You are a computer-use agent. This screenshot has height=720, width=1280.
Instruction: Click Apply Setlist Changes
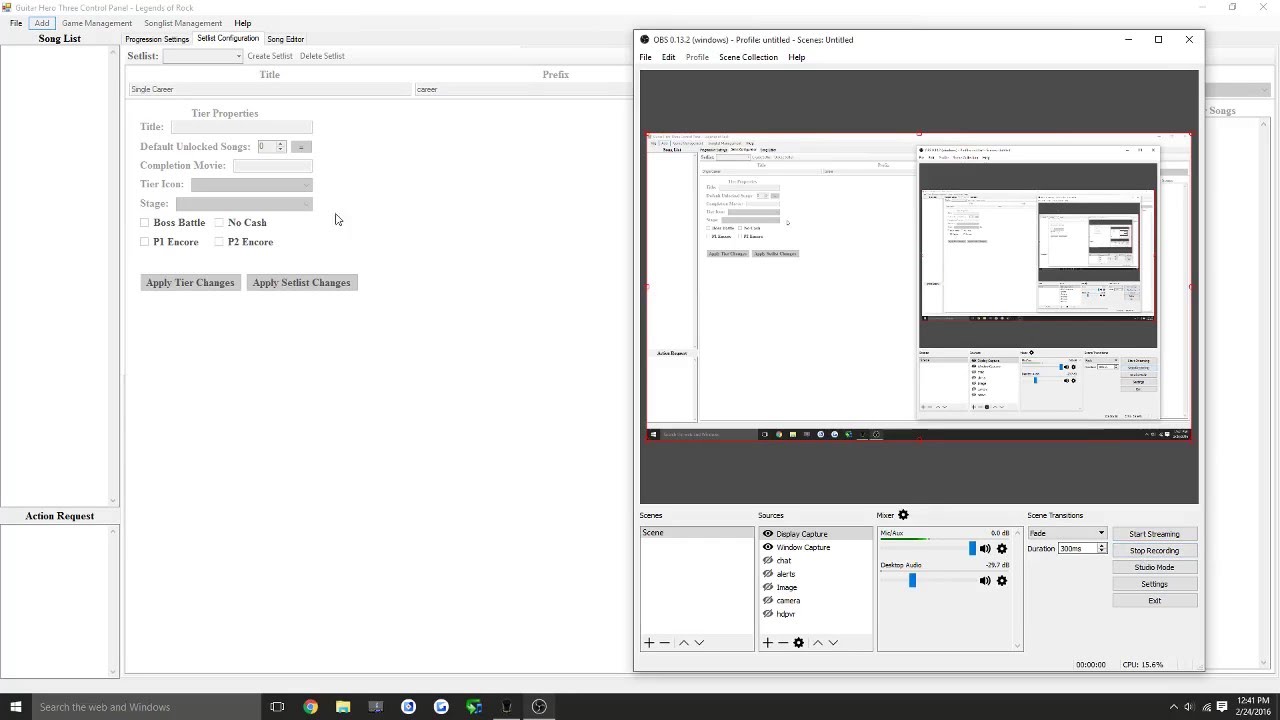tap(301, 283)
